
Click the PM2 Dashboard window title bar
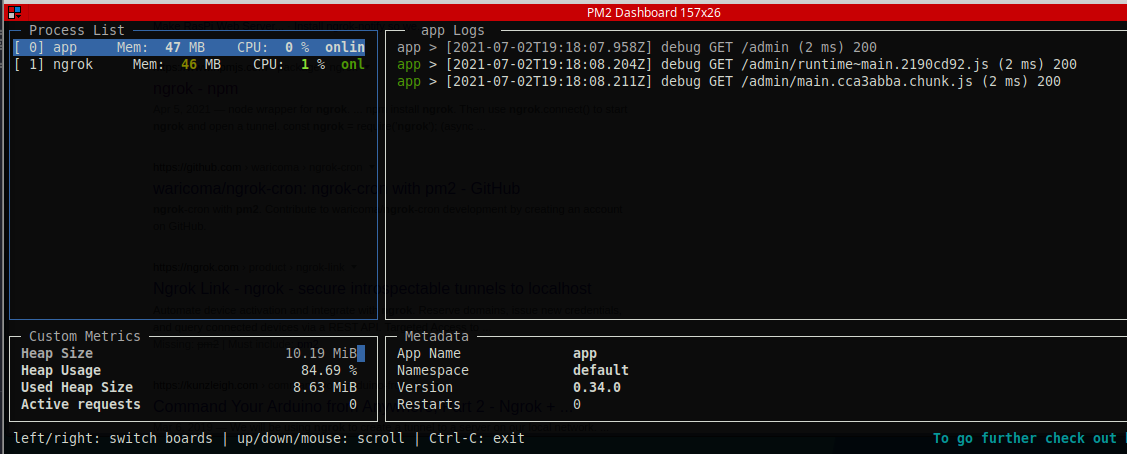pos(653,12)
